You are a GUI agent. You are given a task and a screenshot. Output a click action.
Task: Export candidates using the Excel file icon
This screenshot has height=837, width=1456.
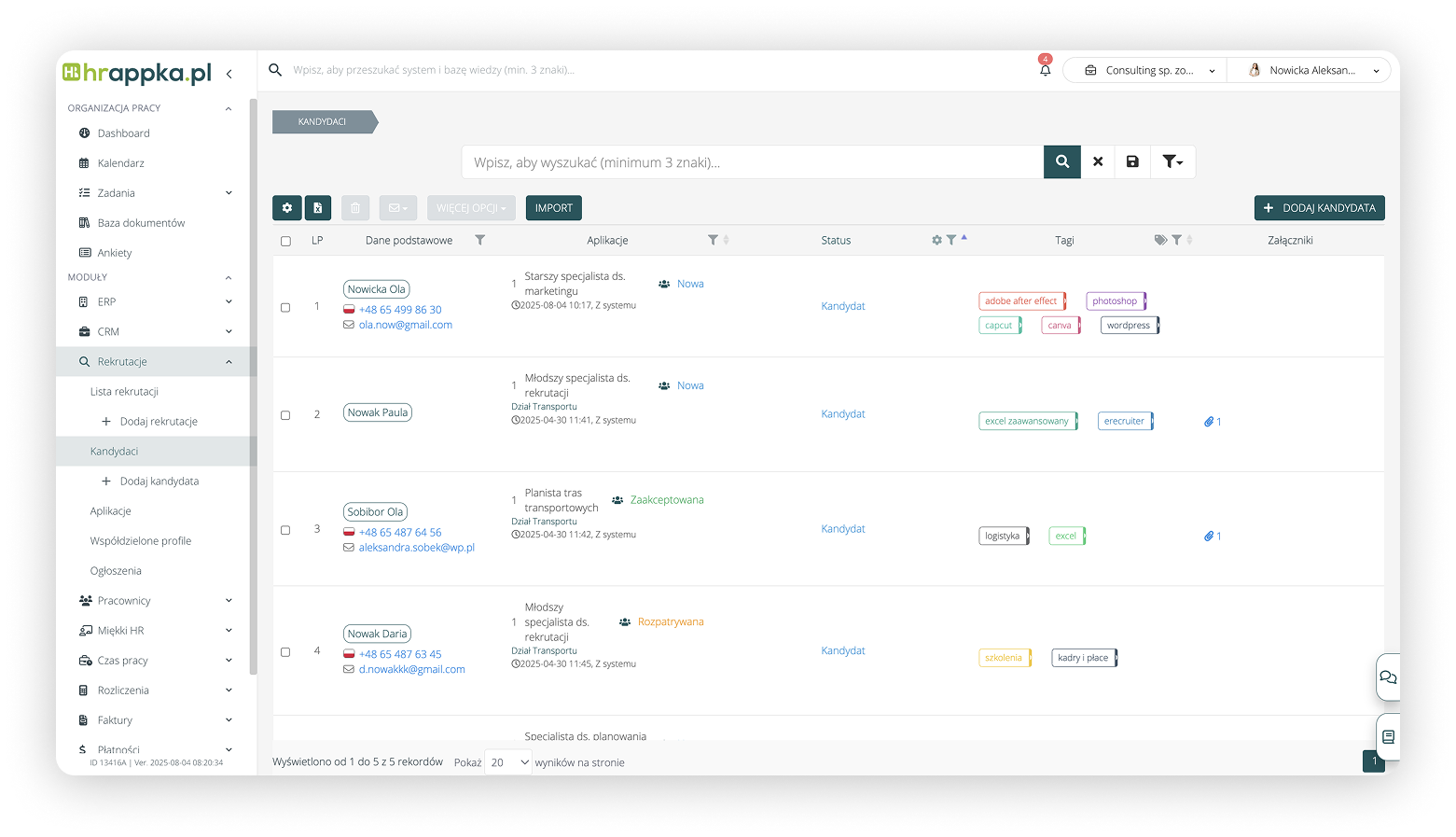(317, 208)
